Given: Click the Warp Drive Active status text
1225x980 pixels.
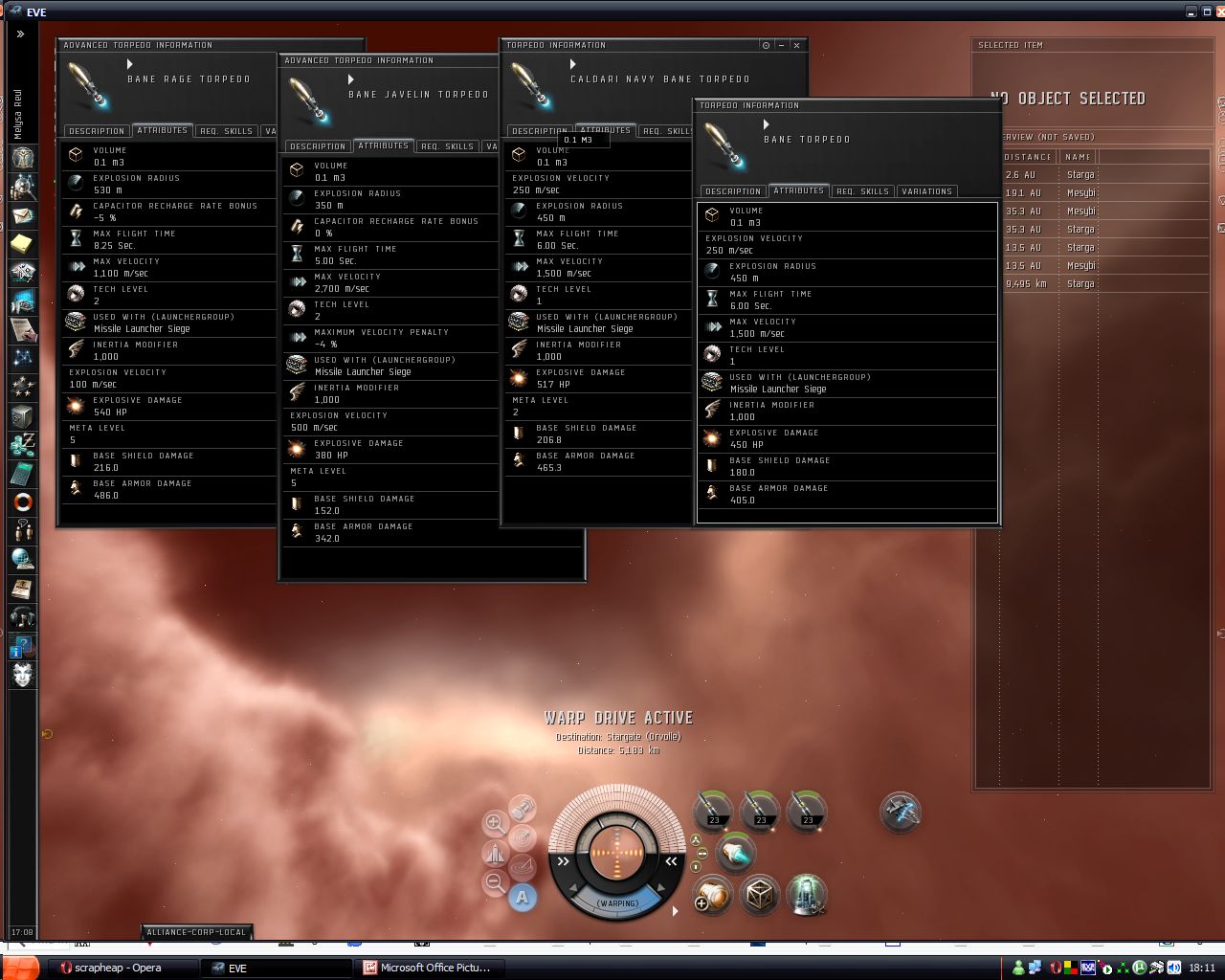Looking at the screenshot, I should coord(618,718).
